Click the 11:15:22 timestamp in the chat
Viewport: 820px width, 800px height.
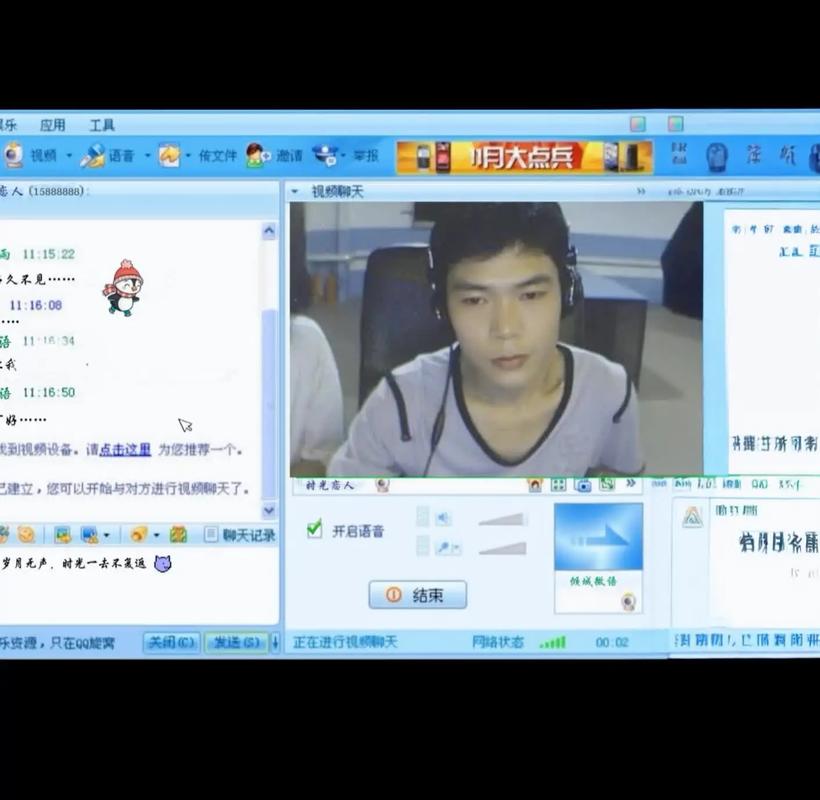[x=49, y=254]
